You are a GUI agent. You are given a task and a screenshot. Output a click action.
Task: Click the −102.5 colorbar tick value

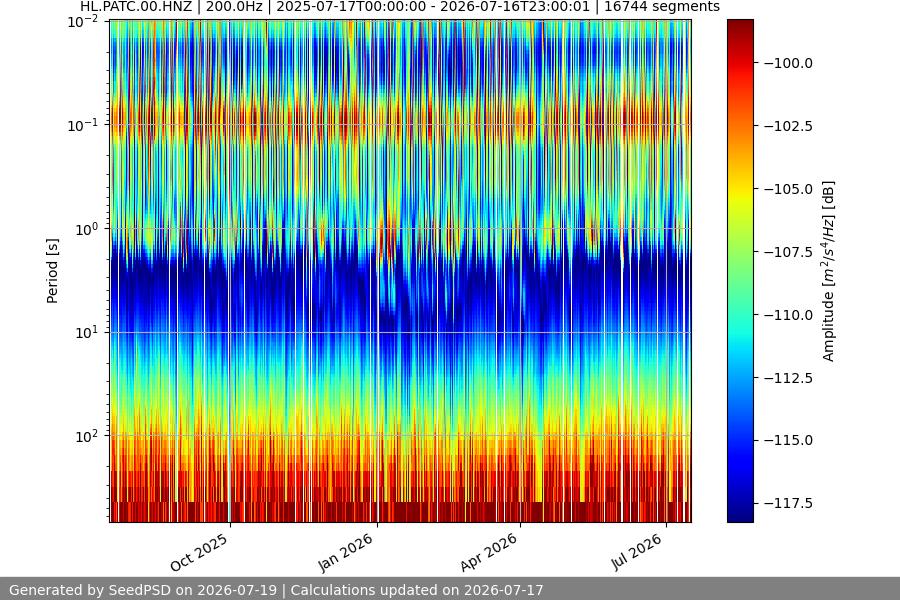pyautogui.click(x=788, y=126)
